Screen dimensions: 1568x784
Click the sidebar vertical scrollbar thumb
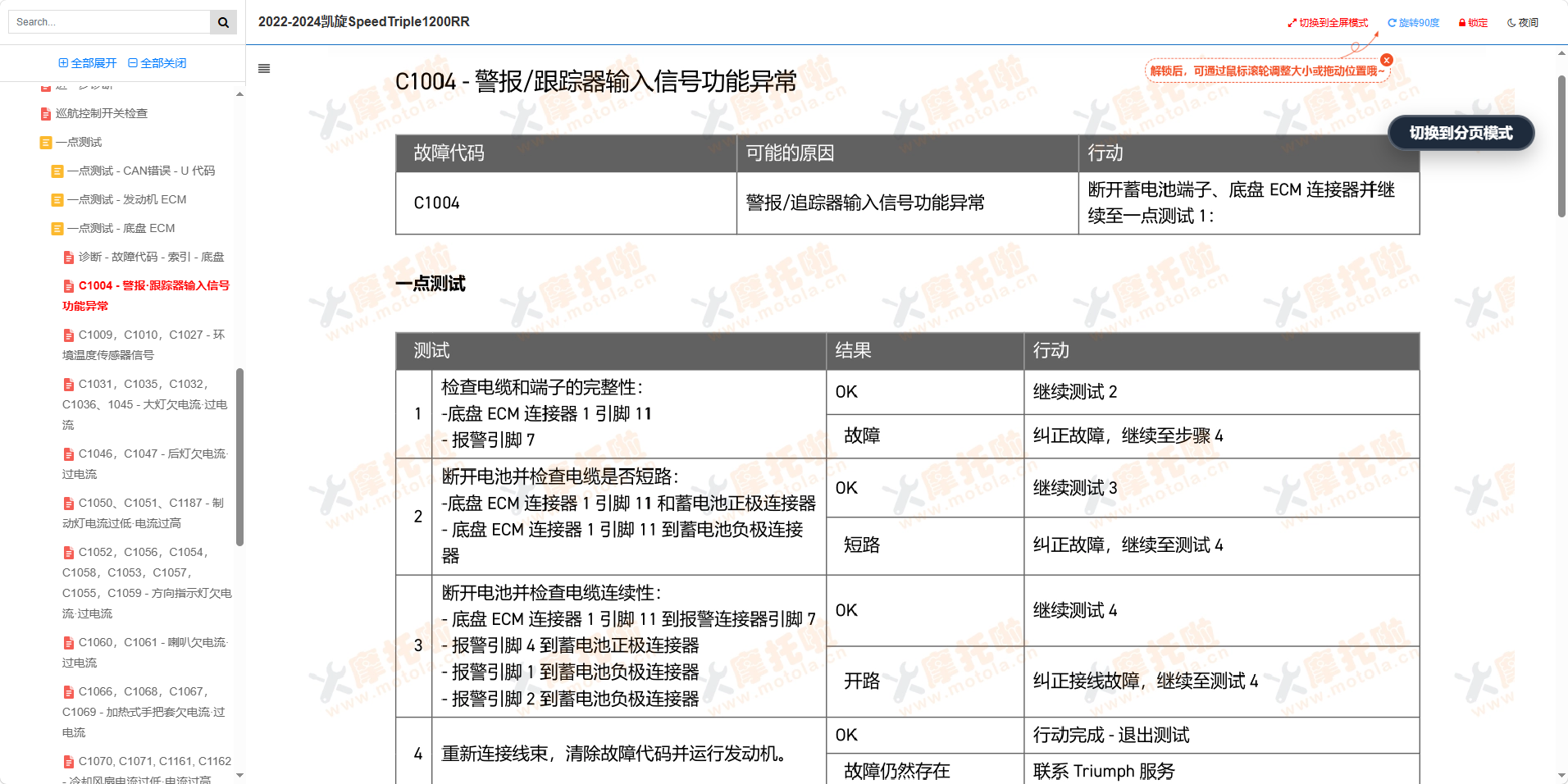point(239,457)
